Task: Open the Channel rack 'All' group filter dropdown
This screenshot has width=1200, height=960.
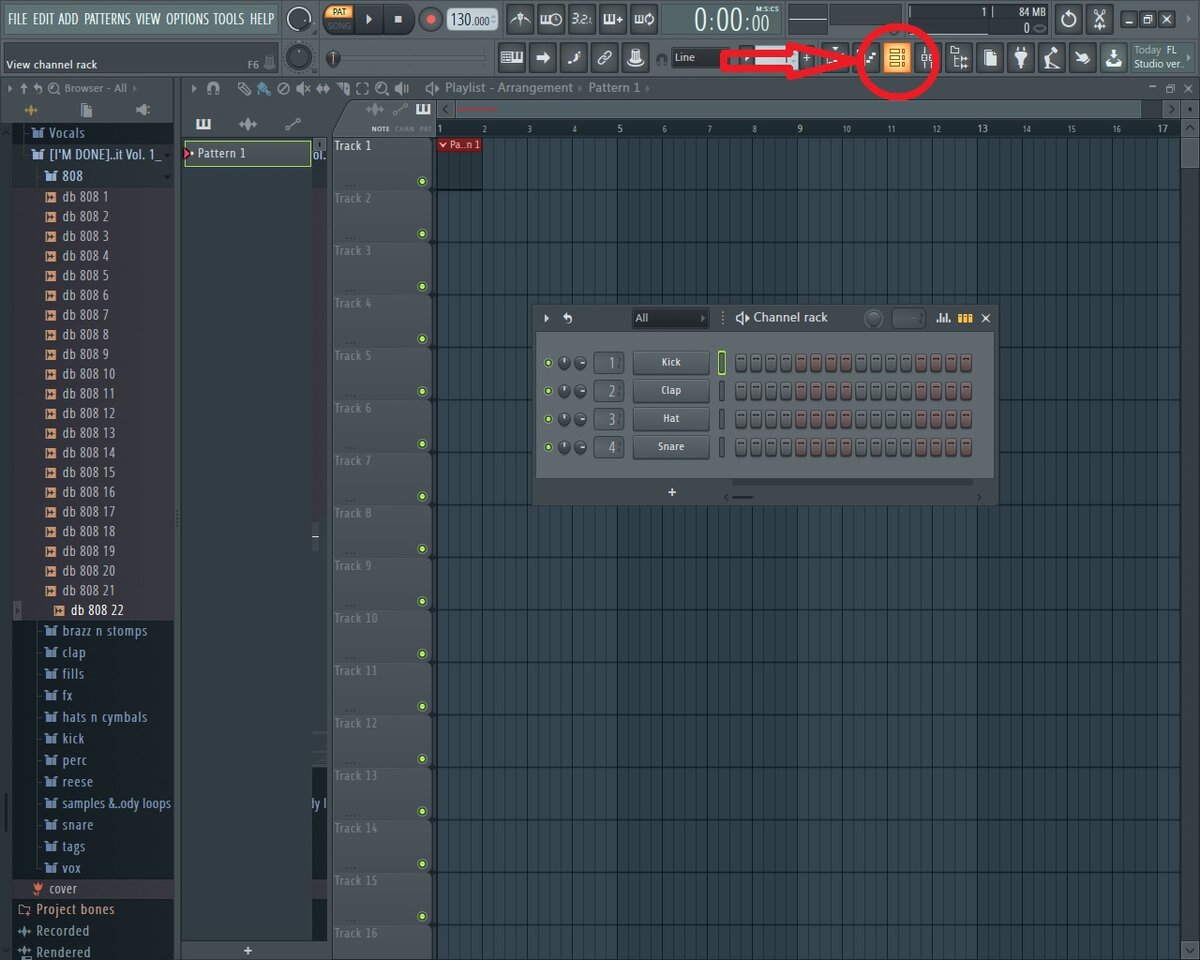Action: point(670,318)
